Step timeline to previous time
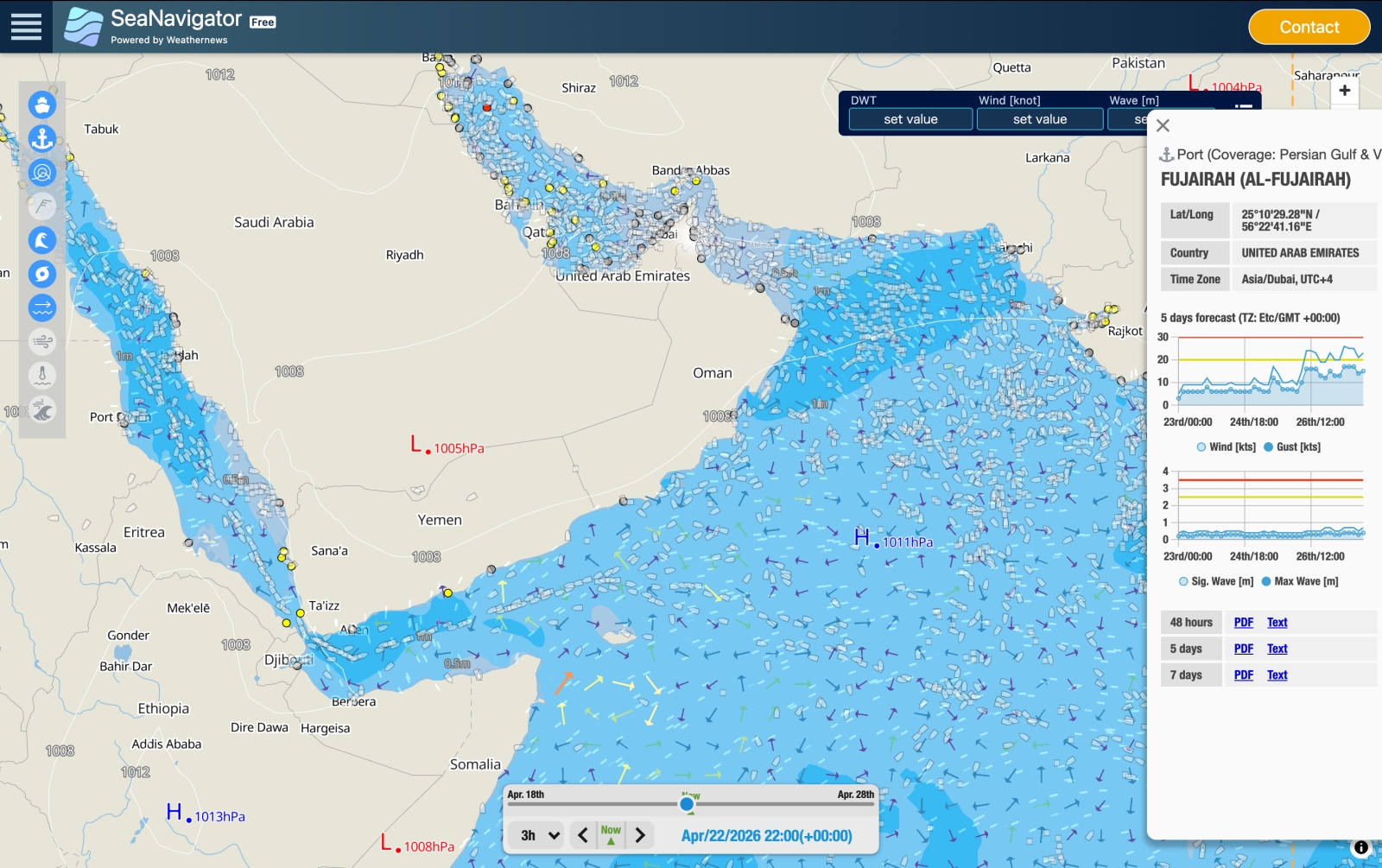 [583, 835]
